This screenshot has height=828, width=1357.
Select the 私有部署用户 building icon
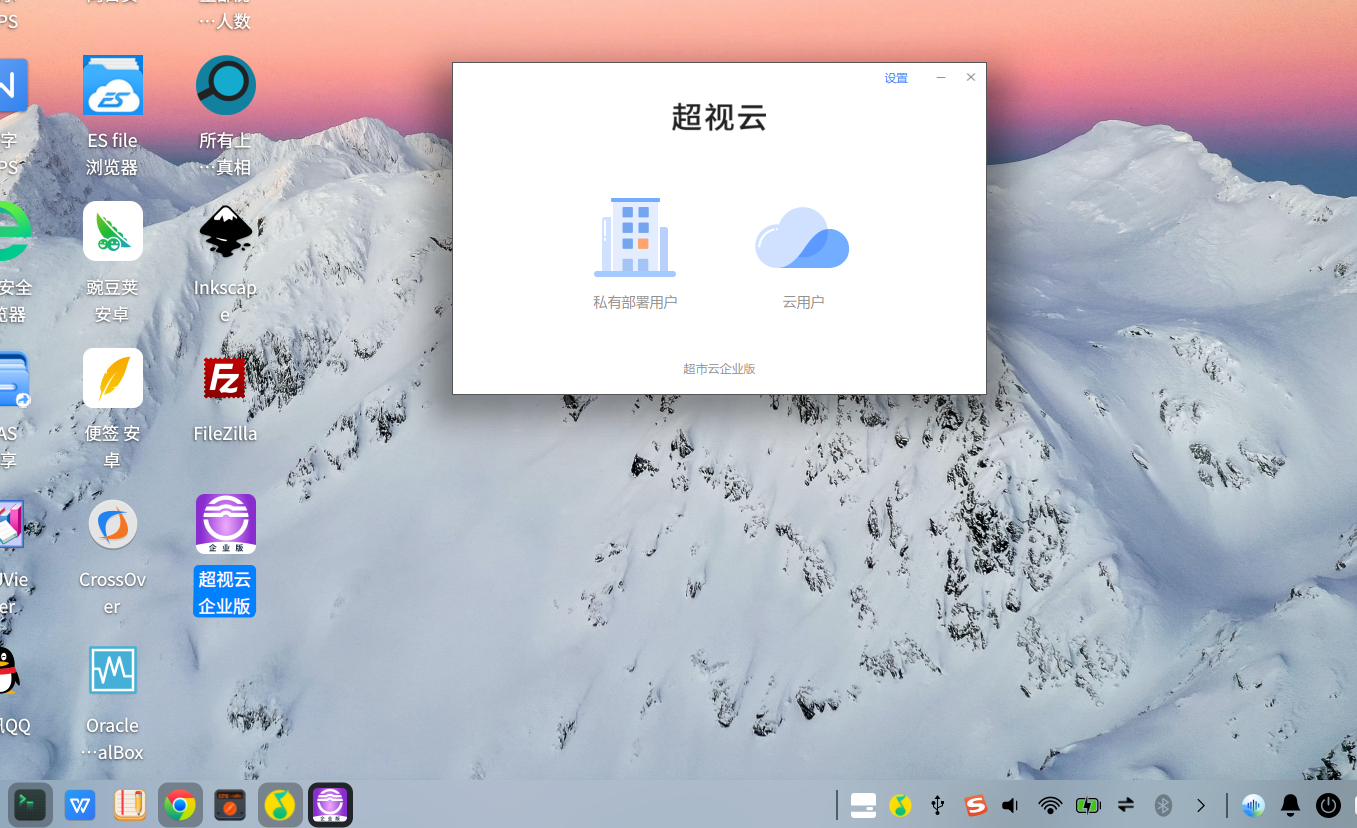(634, 237)
